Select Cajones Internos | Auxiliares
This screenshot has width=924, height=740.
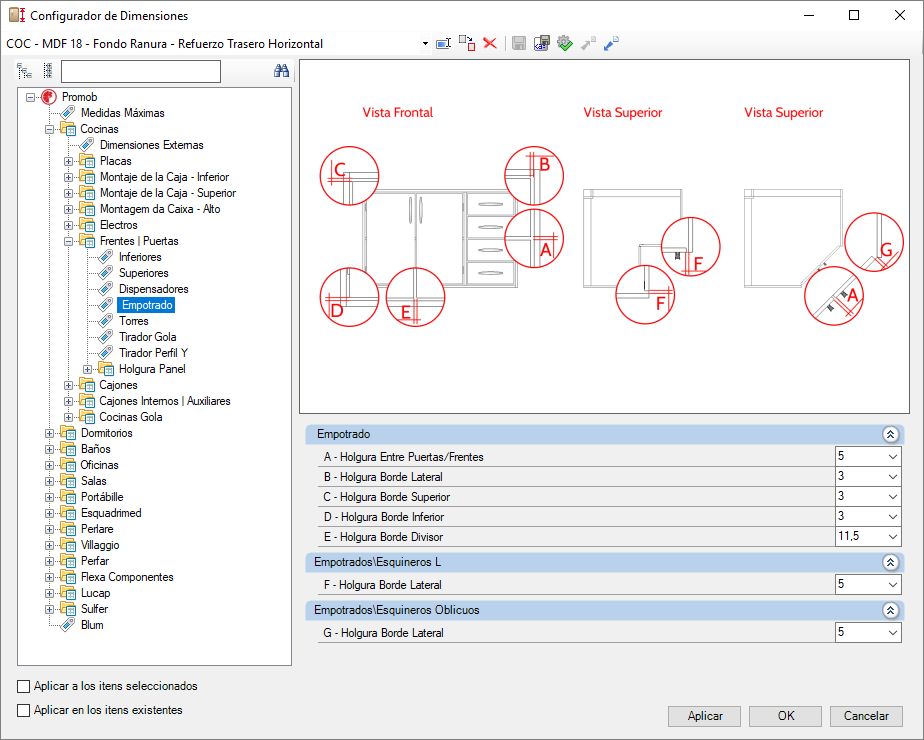click(x=164, y=401)
